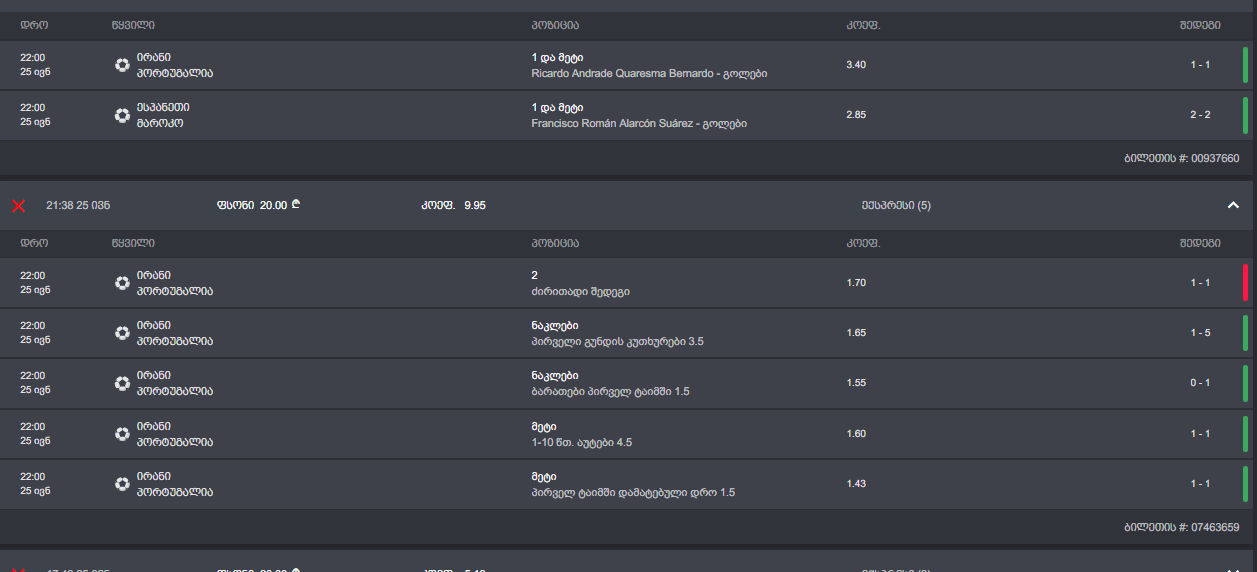Click the red X icon on the 21:38 ticket
This screenshot has width=1257, height=572.
[18, 205]
